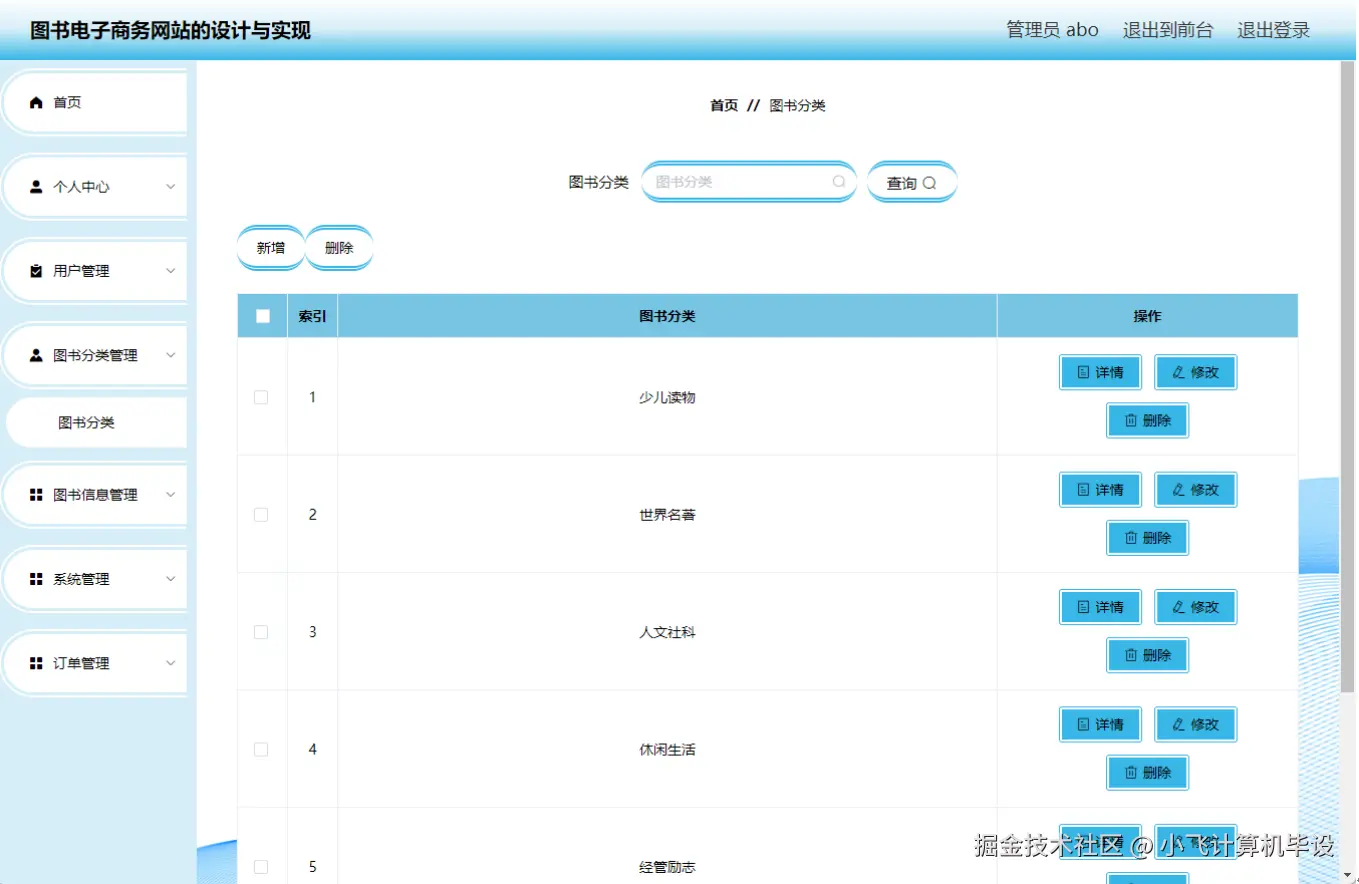
Task: Click the 系统管理 sidebar label
Action: click(x=81, y=579)
